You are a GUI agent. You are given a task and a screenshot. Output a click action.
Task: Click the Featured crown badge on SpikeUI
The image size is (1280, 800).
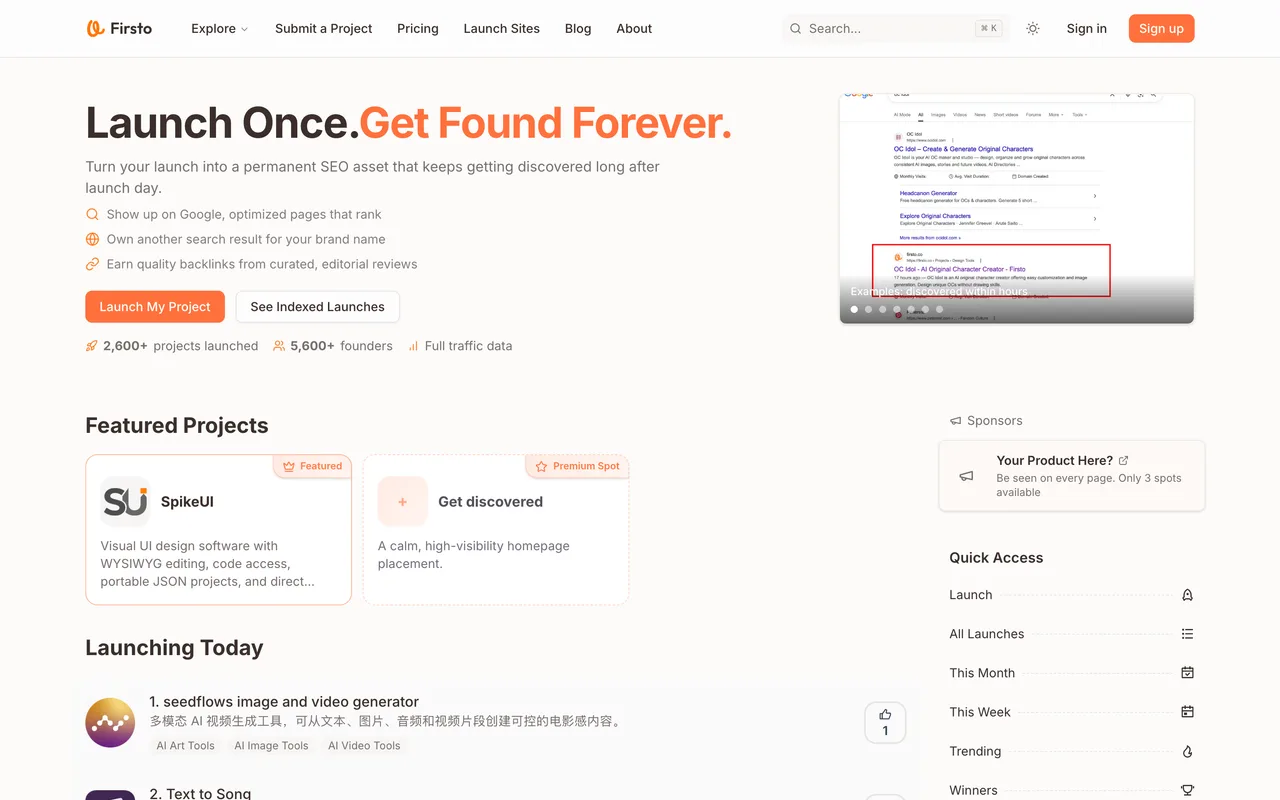pos(312,466)
